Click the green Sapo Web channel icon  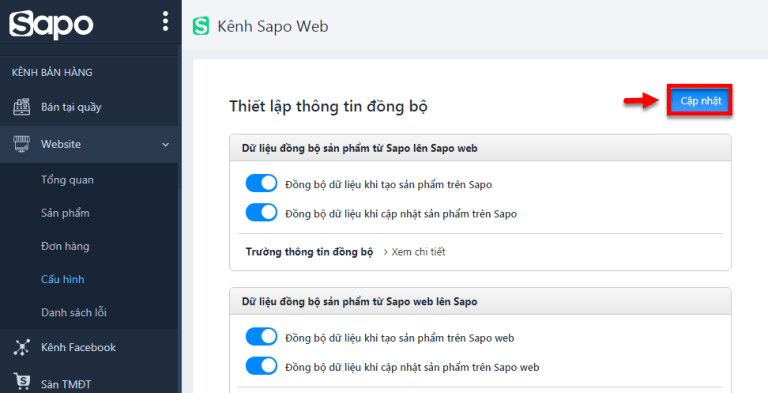201,26
